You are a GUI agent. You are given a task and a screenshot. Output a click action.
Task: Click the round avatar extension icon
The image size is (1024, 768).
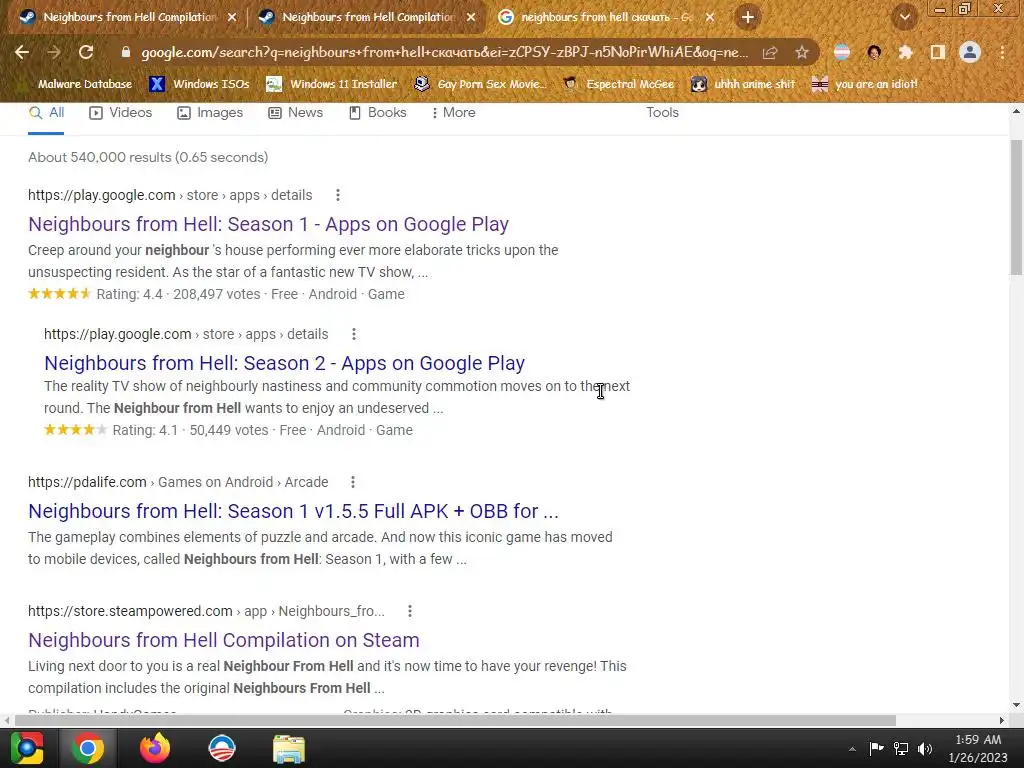[874, 52]
